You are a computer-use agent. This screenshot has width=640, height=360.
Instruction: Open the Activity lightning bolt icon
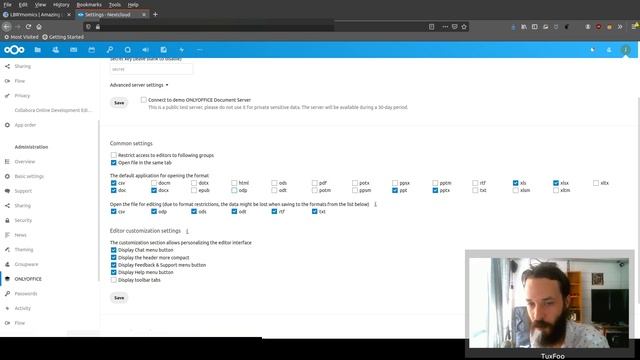coord(182,50)
